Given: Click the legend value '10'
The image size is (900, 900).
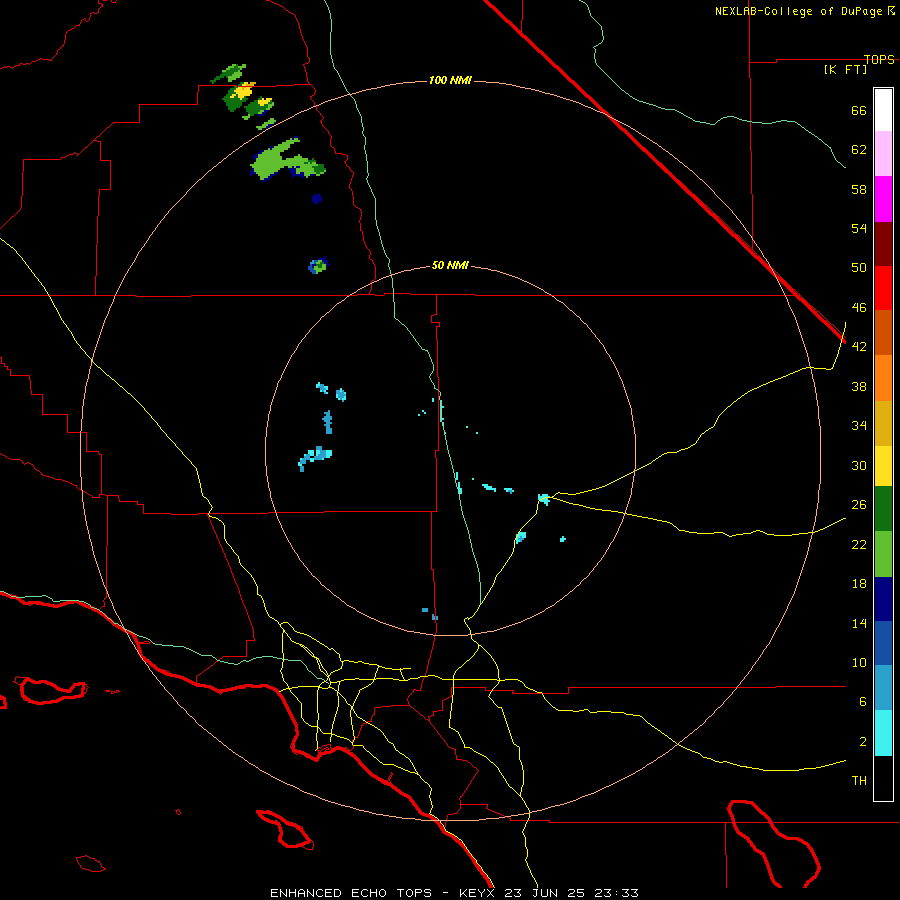Looking at the screenshot, I should [x=859, y=663].
